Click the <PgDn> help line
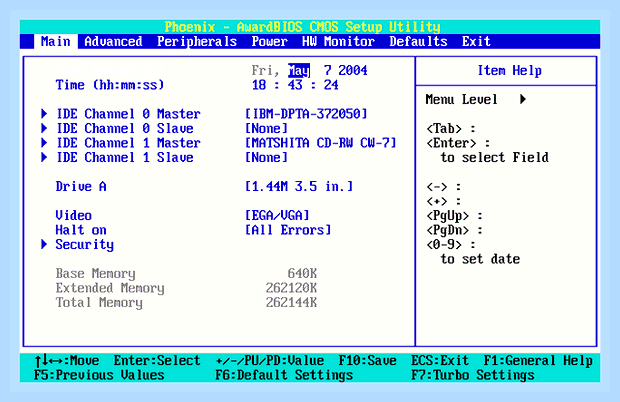Viewport: 620px width, 402px height. pos(454,230)
